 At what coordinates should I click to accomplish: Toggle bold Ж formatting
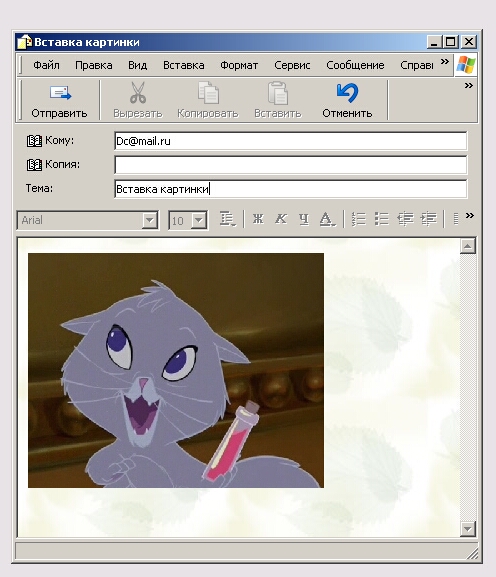coord(258,219)
